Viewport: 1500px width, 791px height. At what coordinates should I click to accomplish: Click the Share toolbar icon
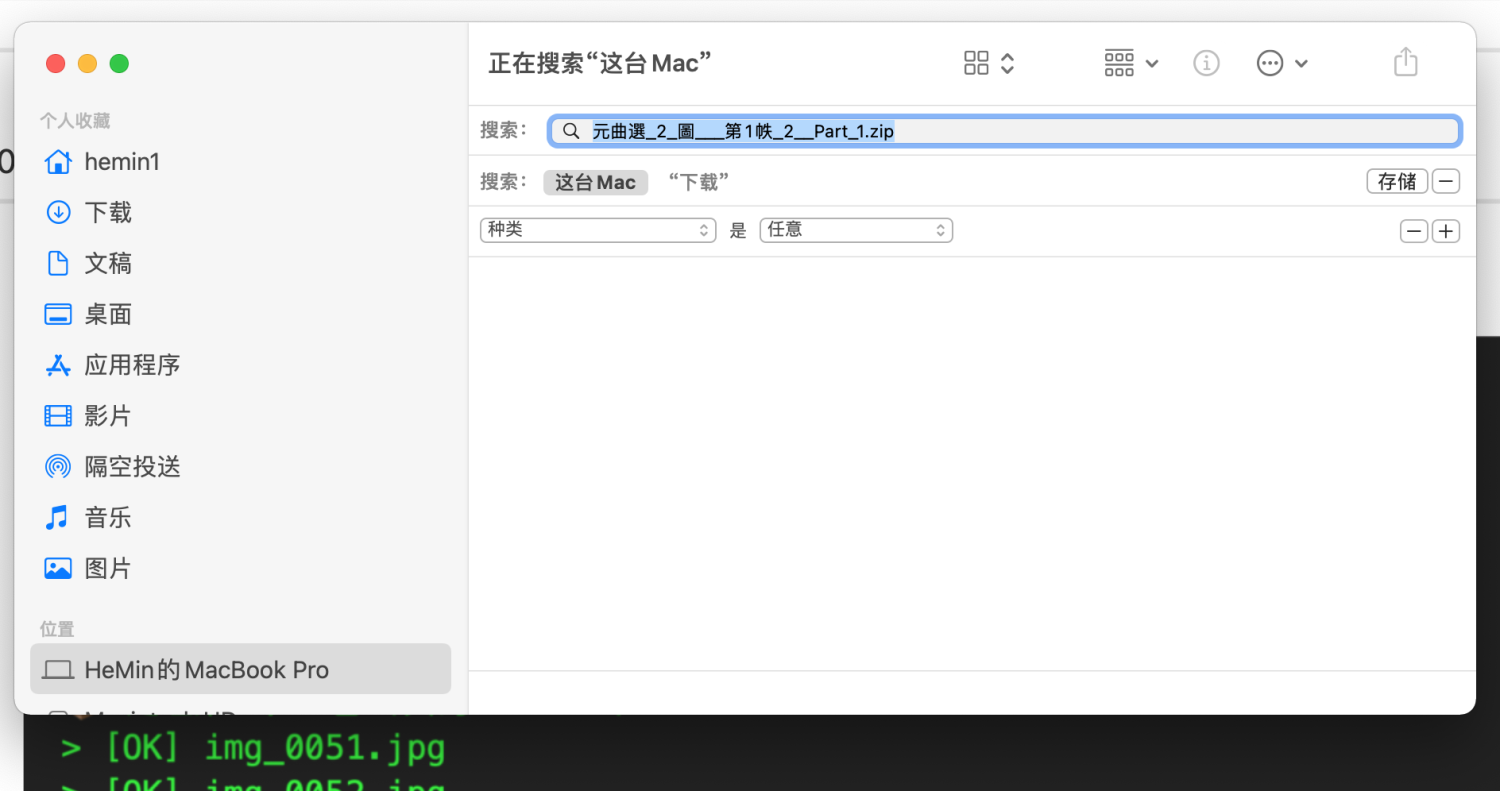[x=1406, y=62]
